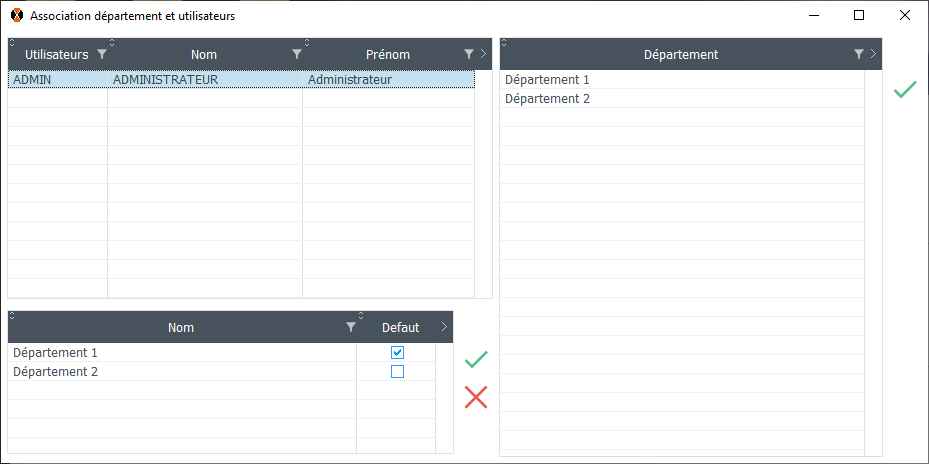
Task: Click filter icon in lower Nom column
Action: (x=350, y=327)
